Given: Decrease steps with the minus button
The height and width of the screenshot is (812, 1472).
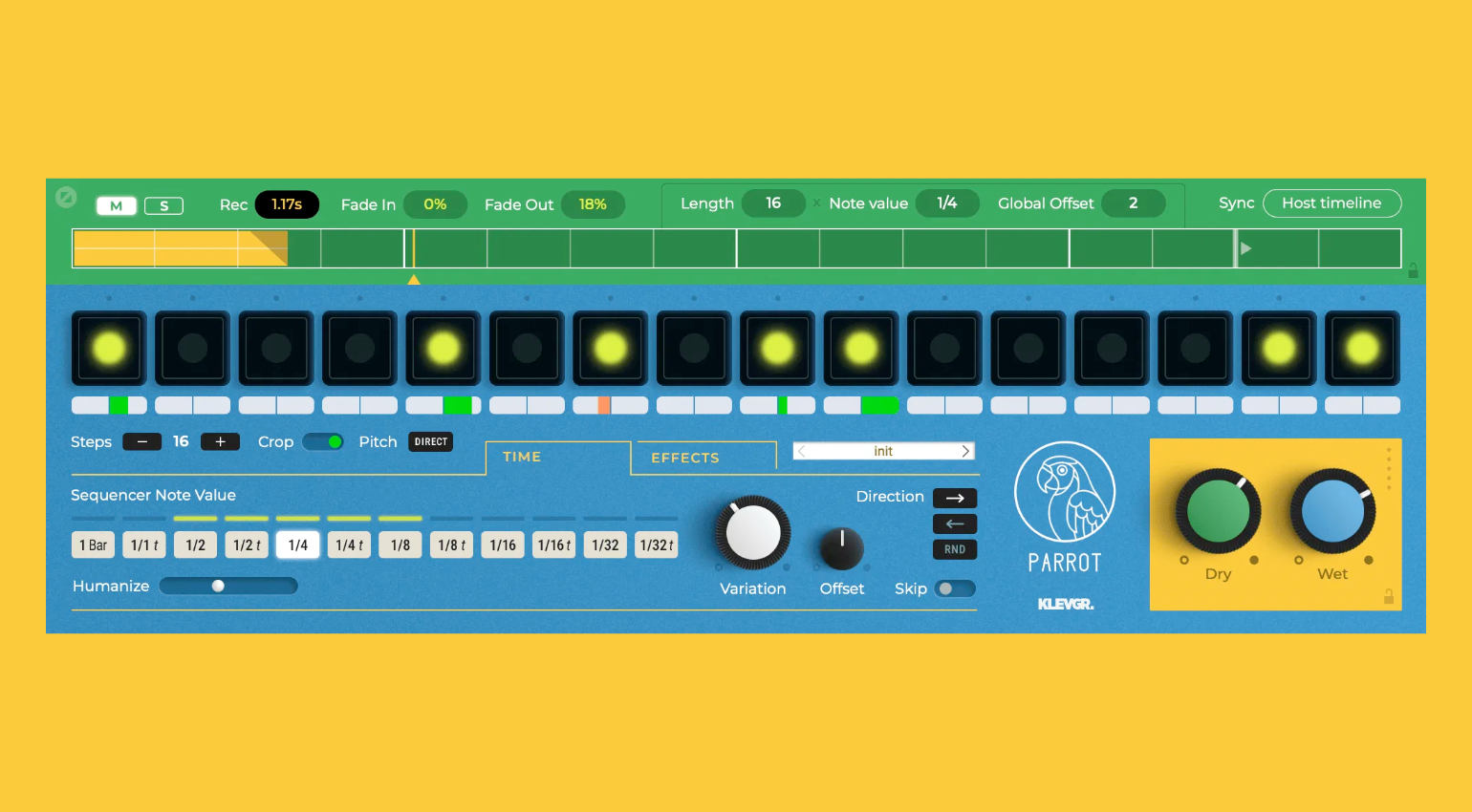Looking at the screenshot, I should [x=141, y=441].
